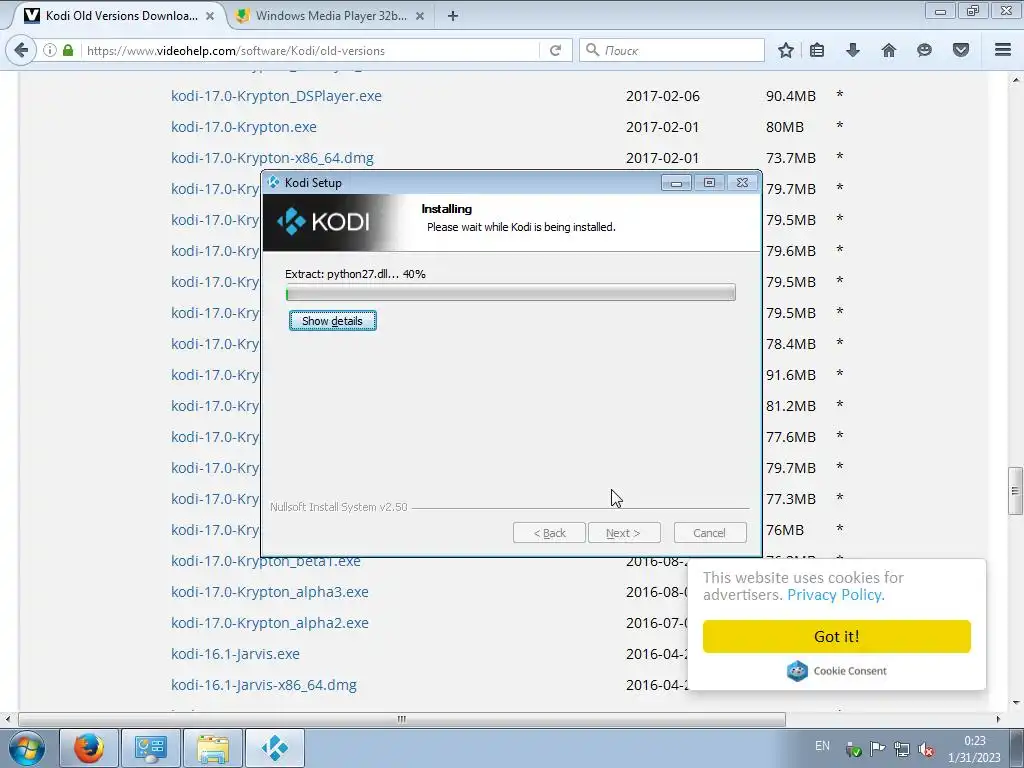Click the URL address bar
This screenshot has height=768, width=1024.
[312, 50]
